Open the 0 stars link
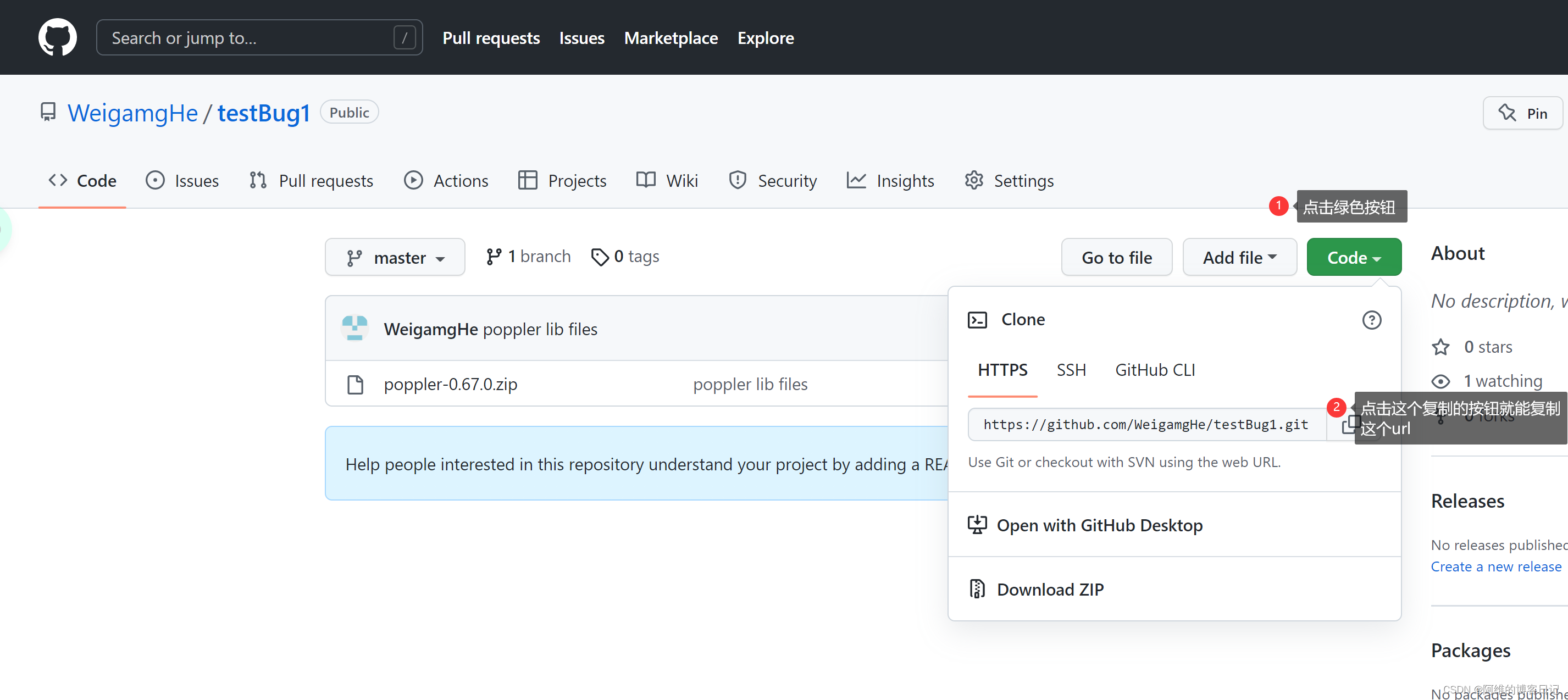Viewport: 1568px width, 700px height. click(1488, 347)
